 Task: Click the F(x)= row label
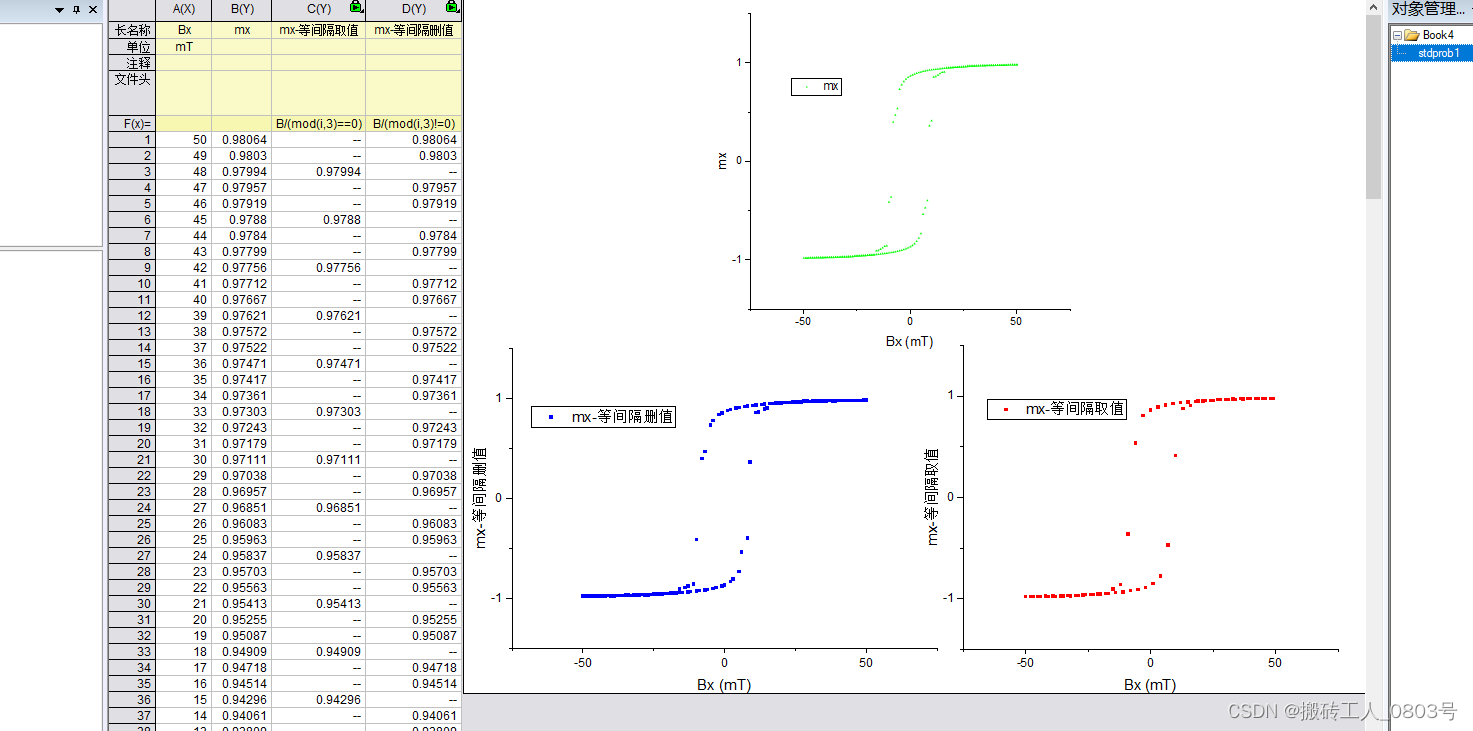pos(132,124)
